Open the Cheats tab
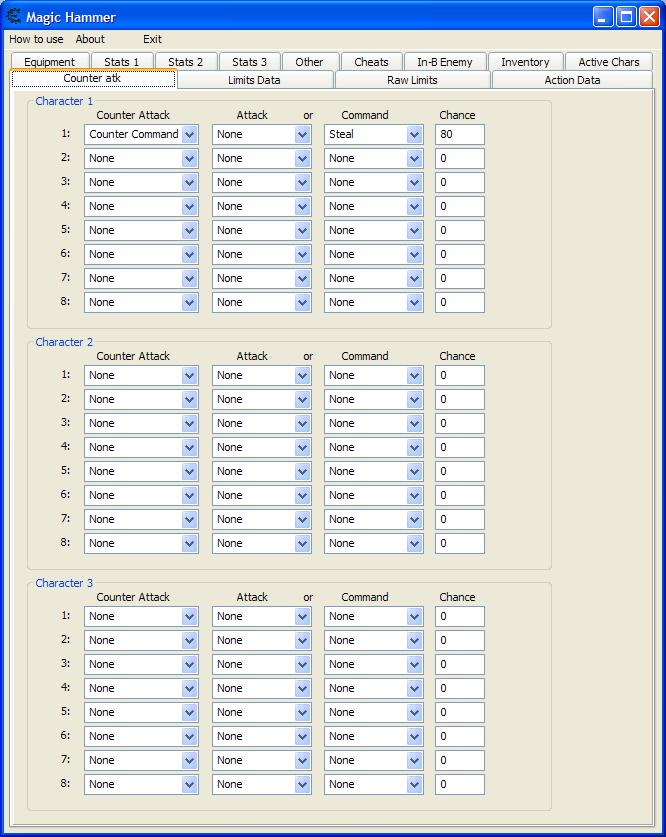666x837 pixels. [371, 61]
